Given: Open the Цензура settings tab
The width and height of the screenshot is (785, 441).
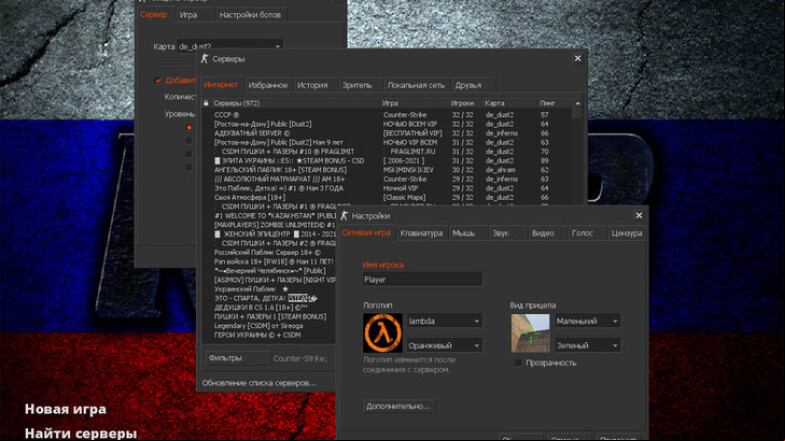Looking at the screenshot, I should coord(626,233).
